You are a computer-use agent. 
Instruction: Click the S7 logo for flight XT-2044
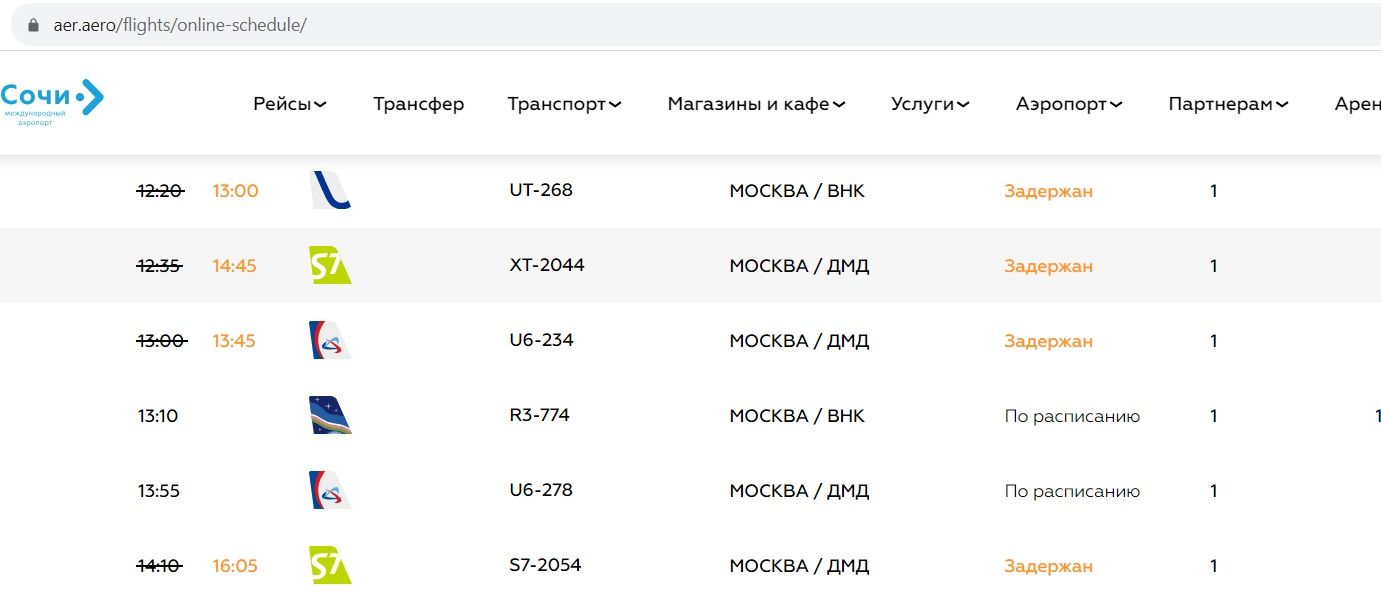pos(330,265)
